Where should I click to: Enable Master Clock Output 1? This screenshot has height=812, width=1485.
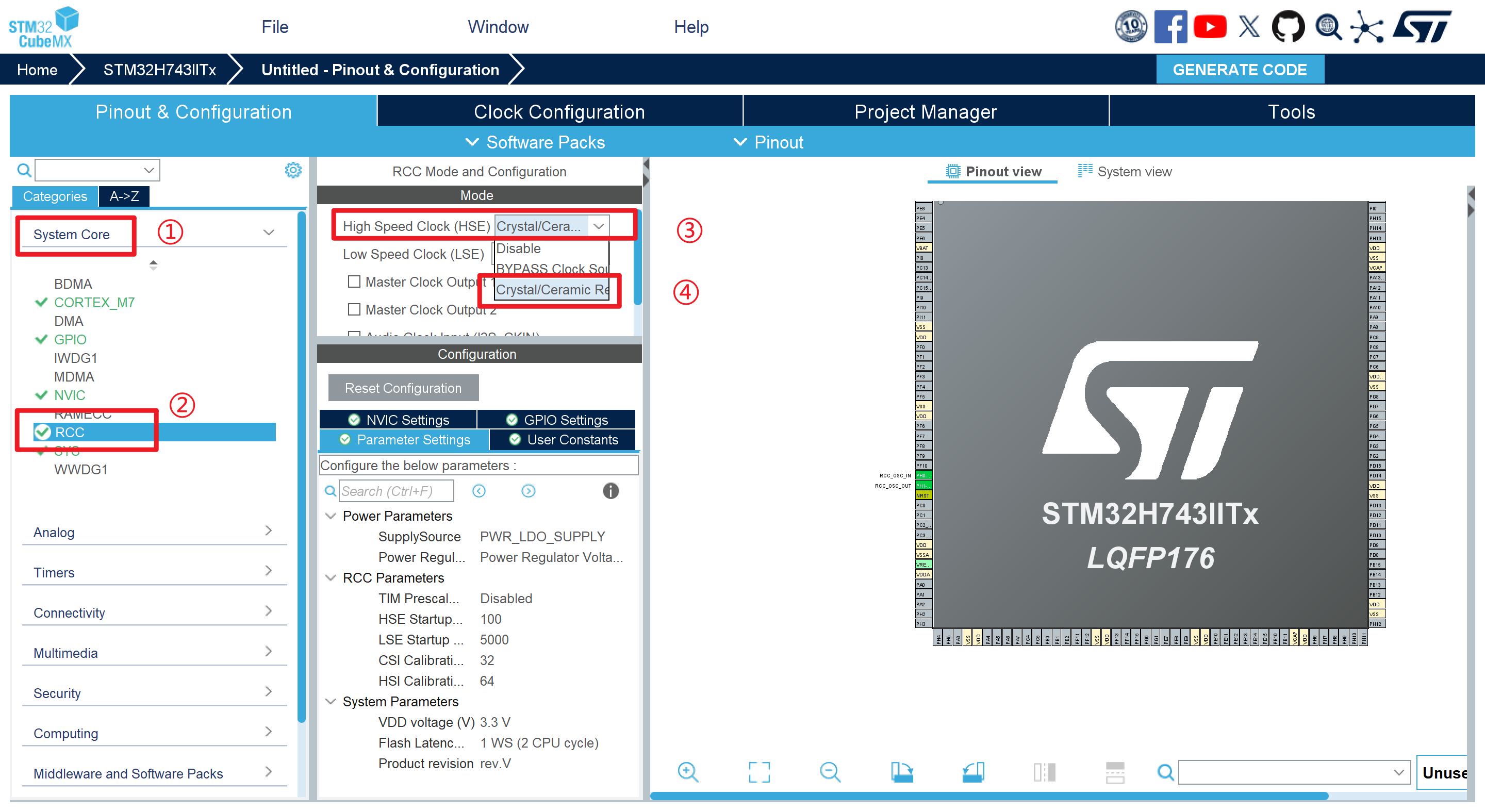click(x=355, y=282)
